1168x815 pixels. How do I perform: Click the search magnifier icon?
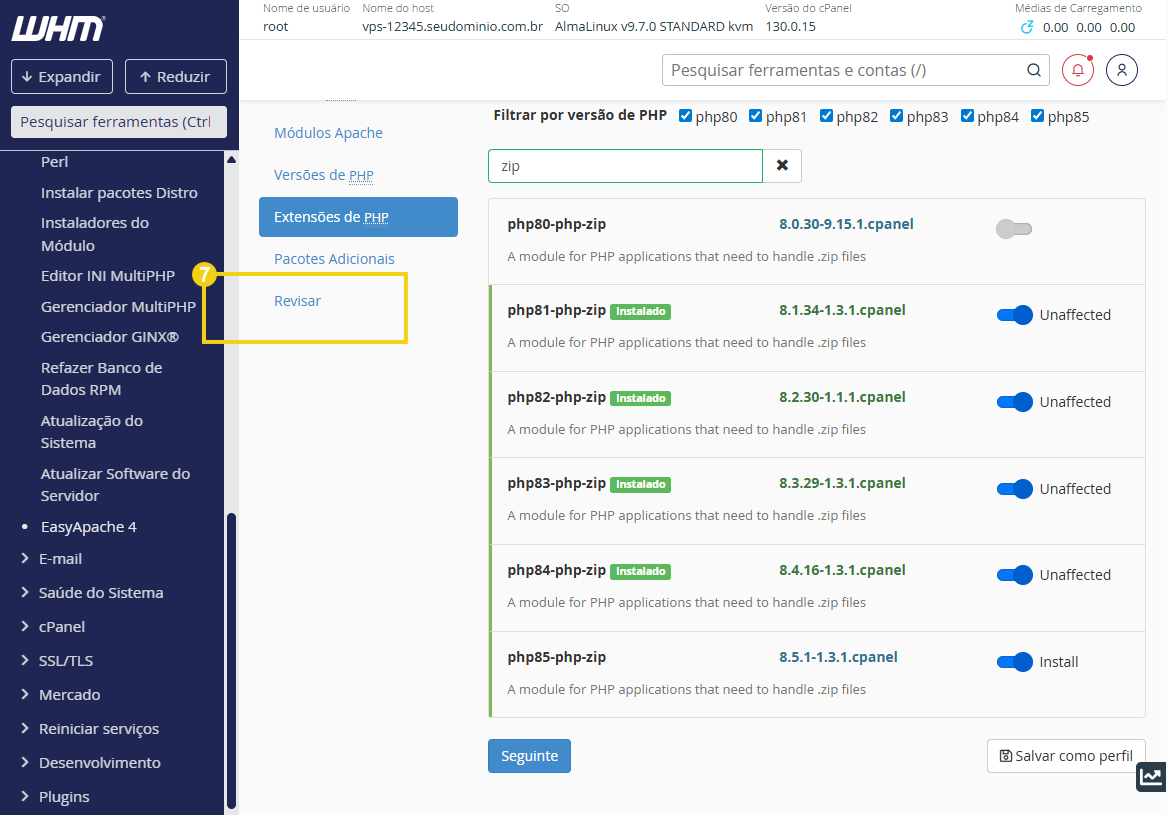pos(1033,71)
